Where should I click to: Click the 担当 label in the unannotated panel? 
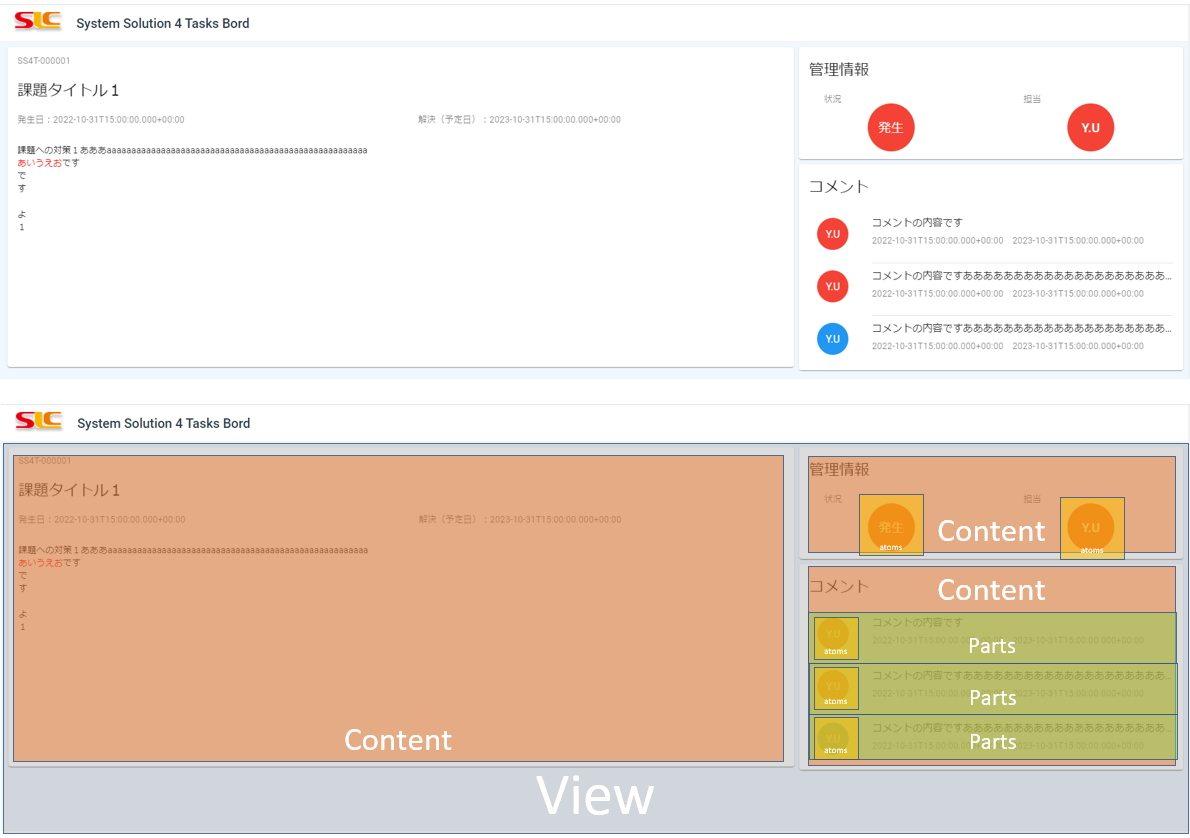1032,99
